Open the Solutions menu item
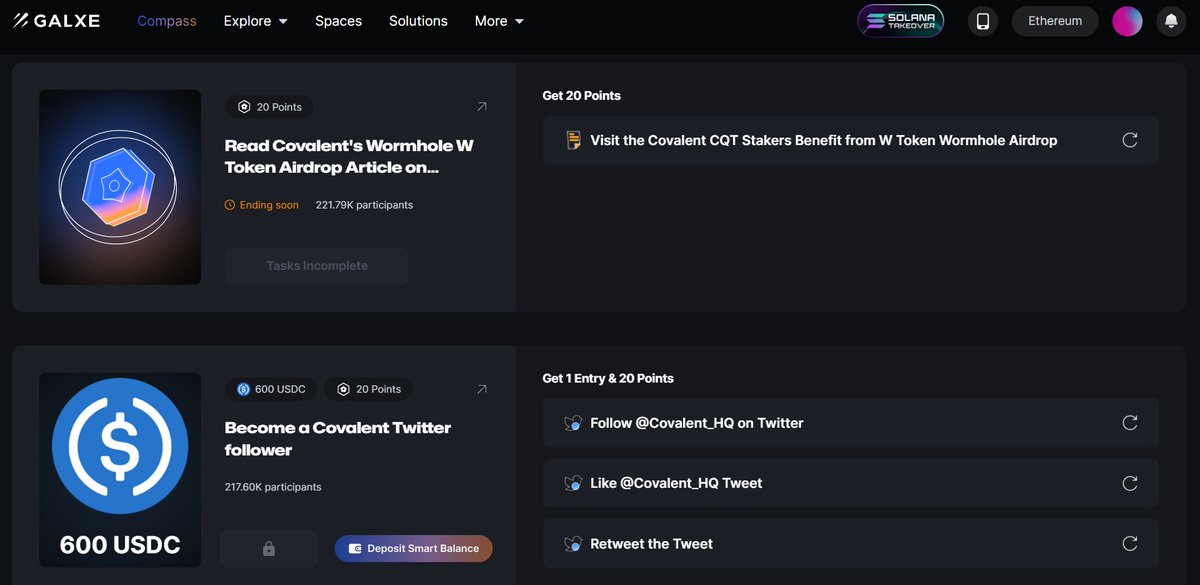 (418, 21)
